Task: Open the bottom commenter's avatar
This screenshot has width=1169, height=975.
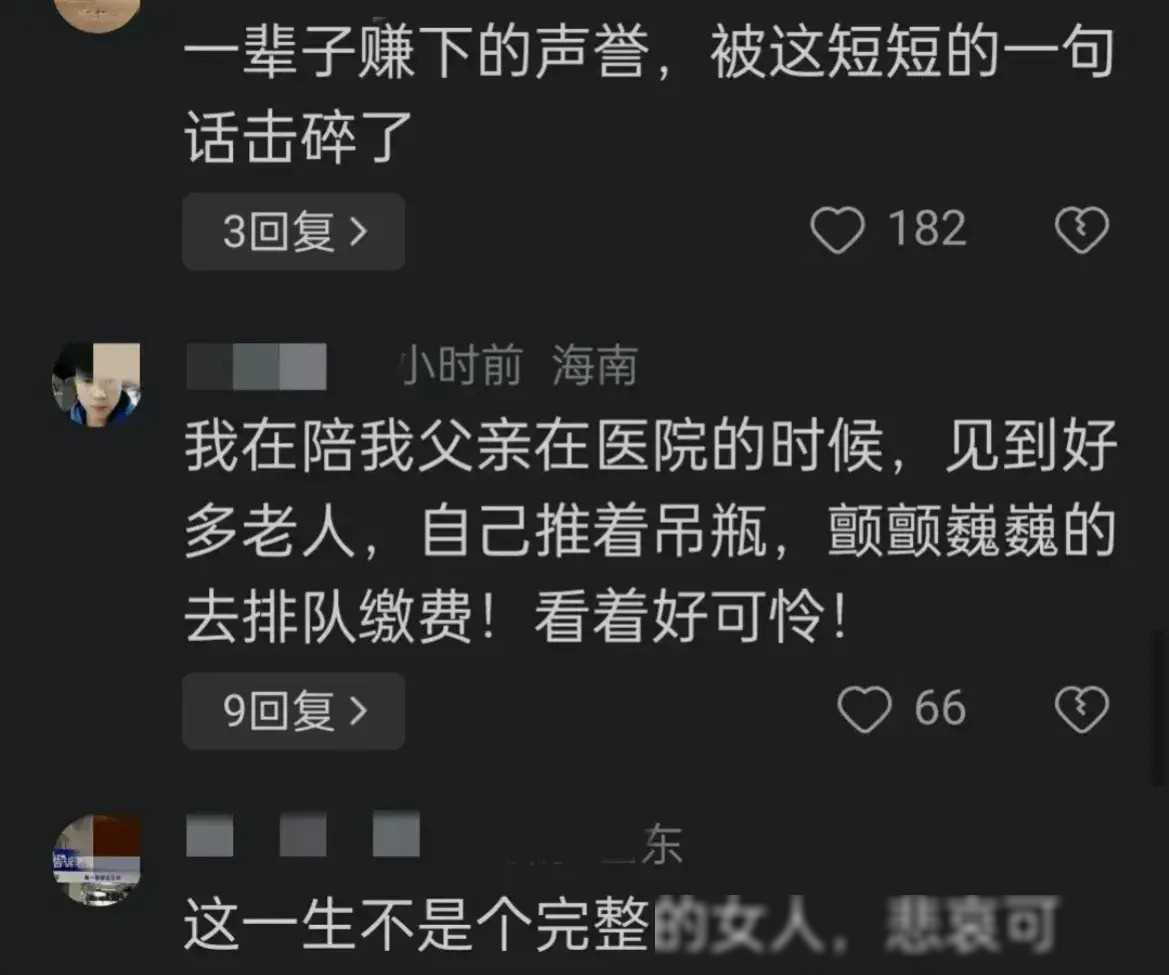Action: [x=96, y=860]
